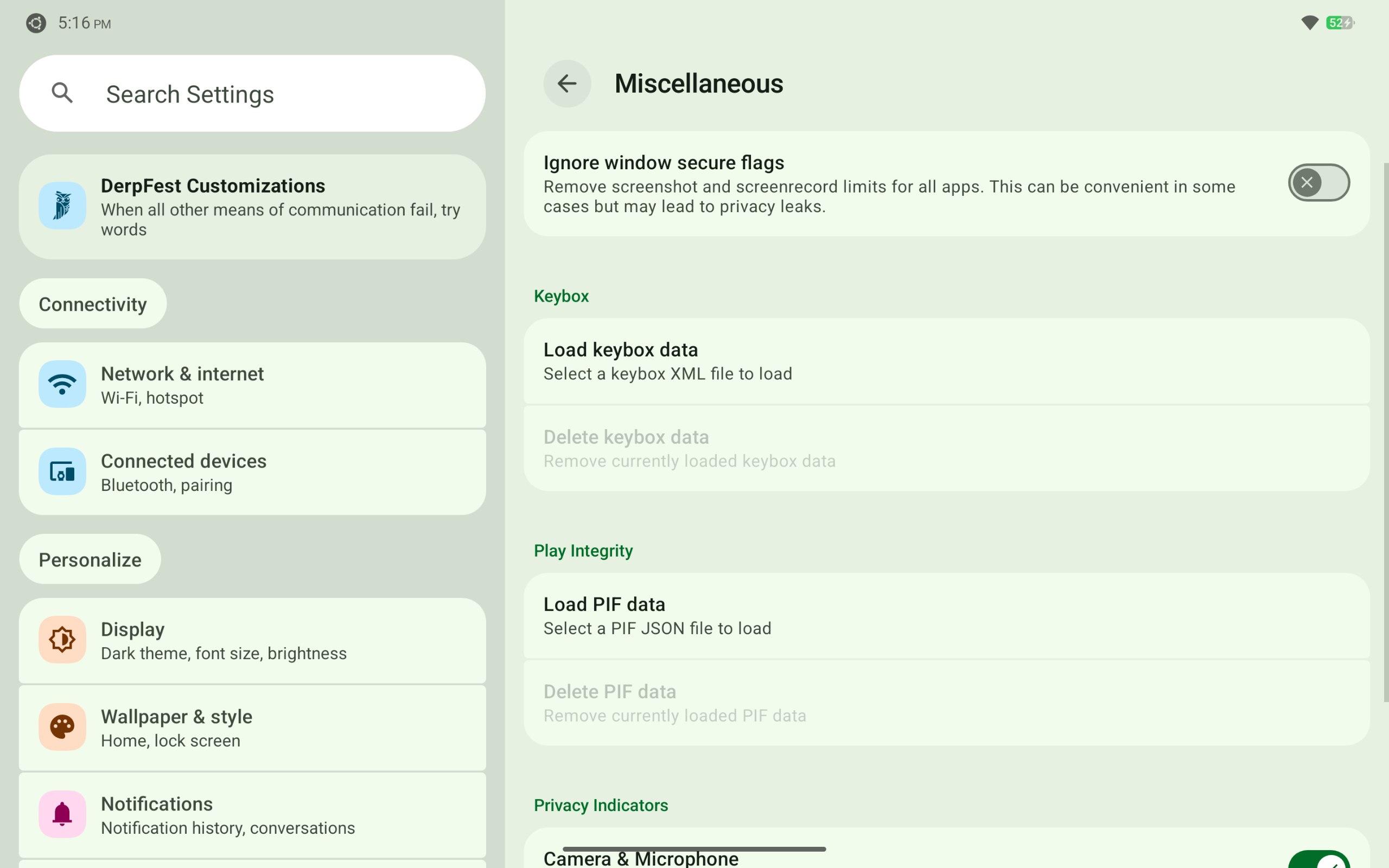Click the back arrow next to Miscellaneous
This screenshot has width=1389, height=868.
[566, 84]
